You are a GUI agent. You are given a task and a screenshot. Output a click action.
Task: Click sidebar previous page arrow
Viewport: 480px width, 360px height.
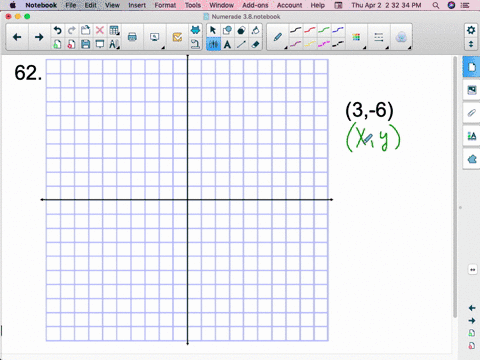coord(472,308)
